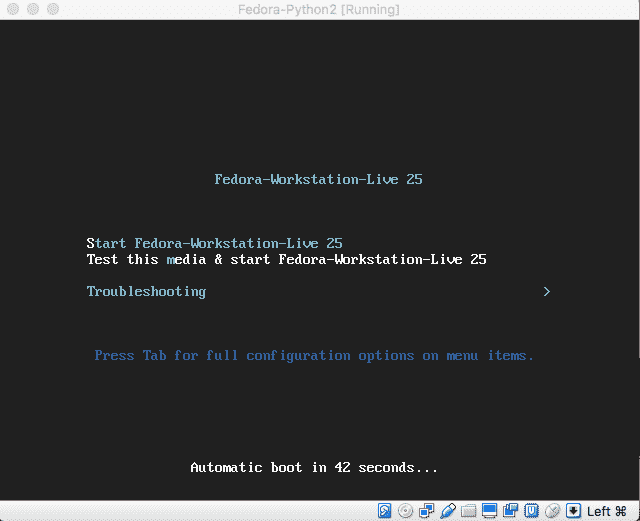The width and height of the screenshot is (640, 521).
Task: Maximize the Fedora-Python2 VM window
Action: 53,9
